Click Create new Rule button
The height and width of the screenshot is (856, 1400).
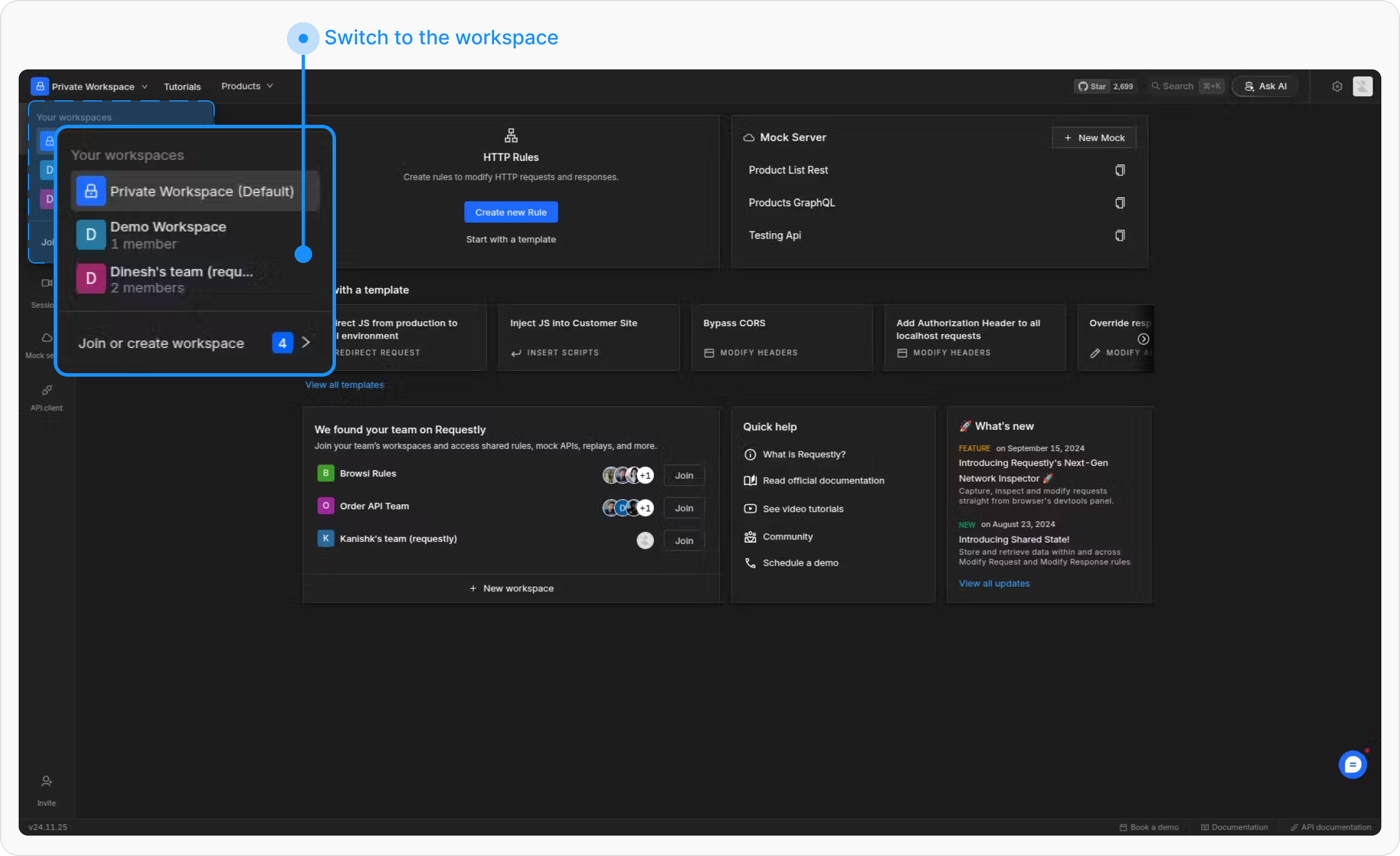[510, 212]
